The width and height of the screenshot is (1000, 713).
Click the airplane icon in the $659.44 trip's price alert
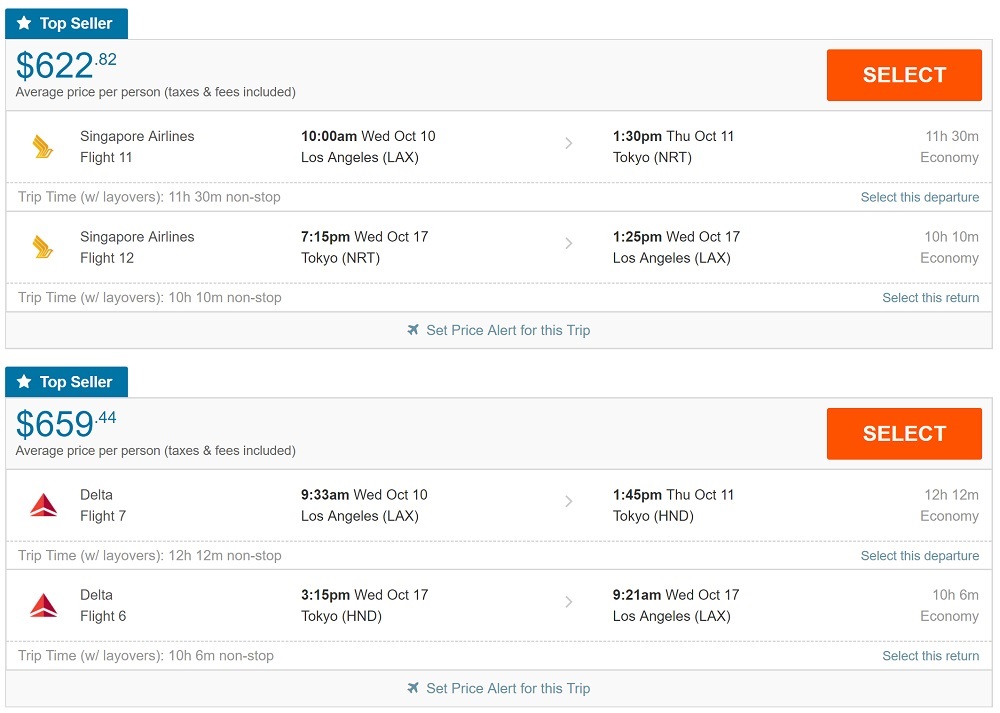coord(413,688)
